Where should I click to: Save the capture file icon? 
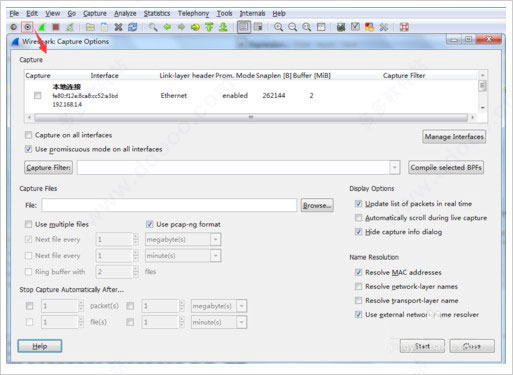point(104,27)
